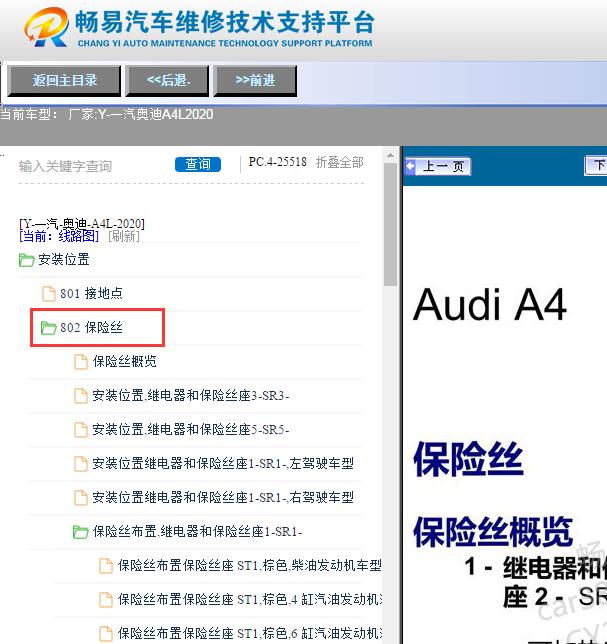Click the keyword search input field
607x644 pixels.
[92, 166]
